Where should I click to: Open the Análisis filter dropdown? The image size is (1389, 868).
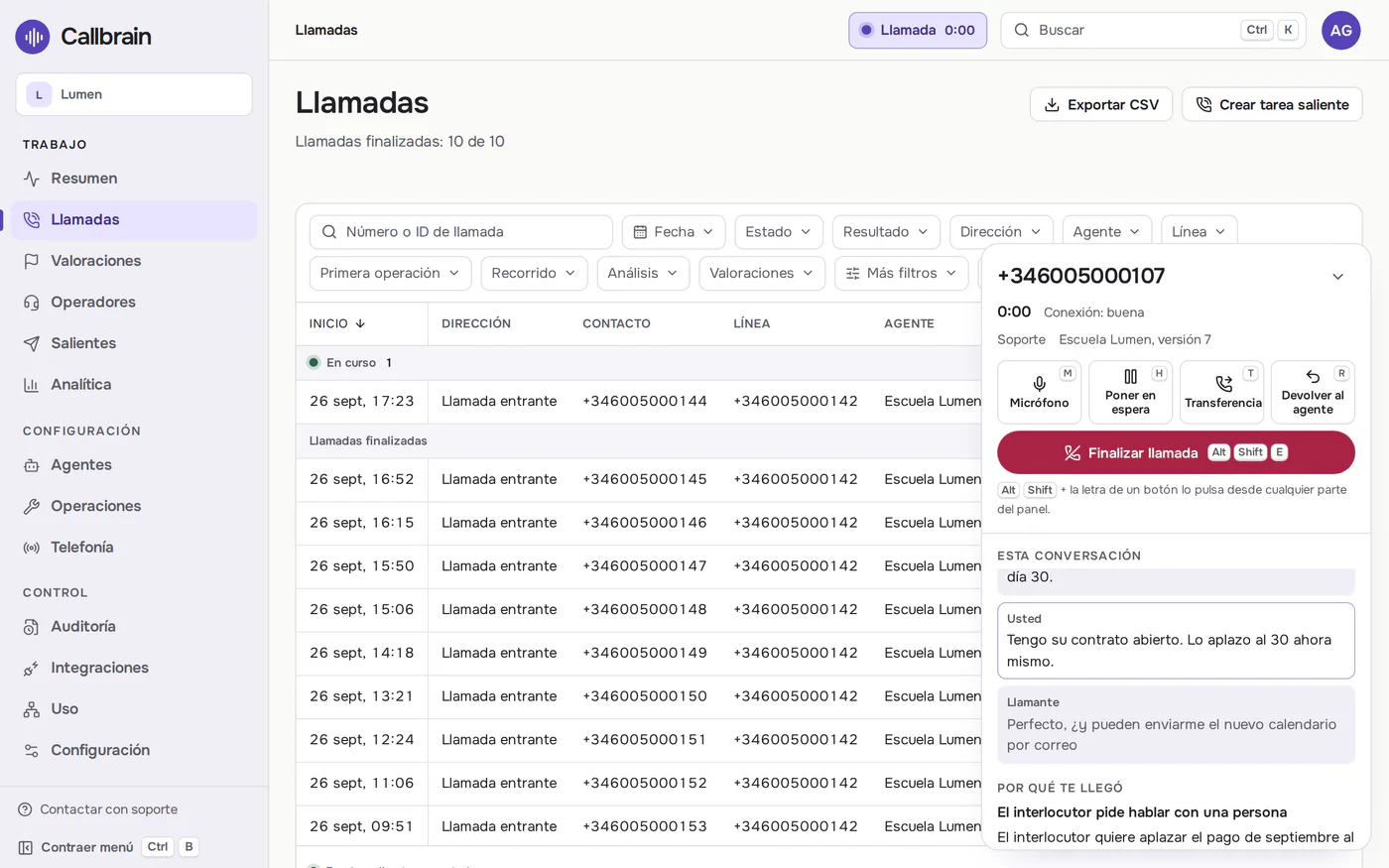tap(643, 274)
